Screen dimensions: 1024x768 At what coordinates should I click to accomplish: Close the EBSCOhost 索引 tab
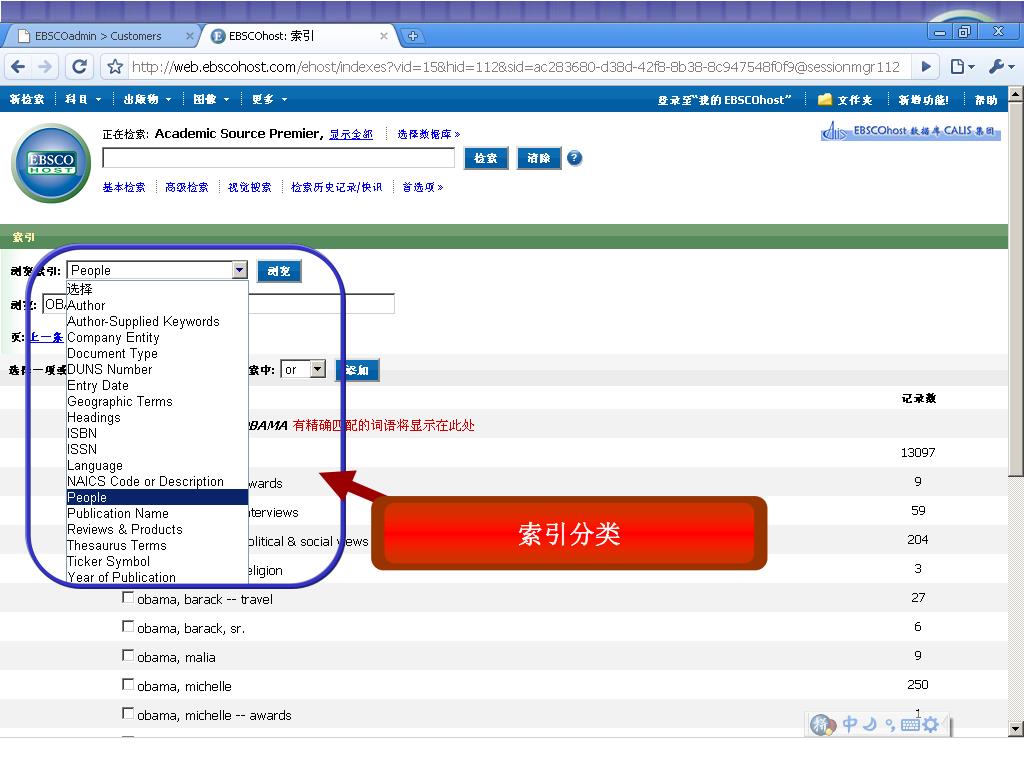coord(384,36)
